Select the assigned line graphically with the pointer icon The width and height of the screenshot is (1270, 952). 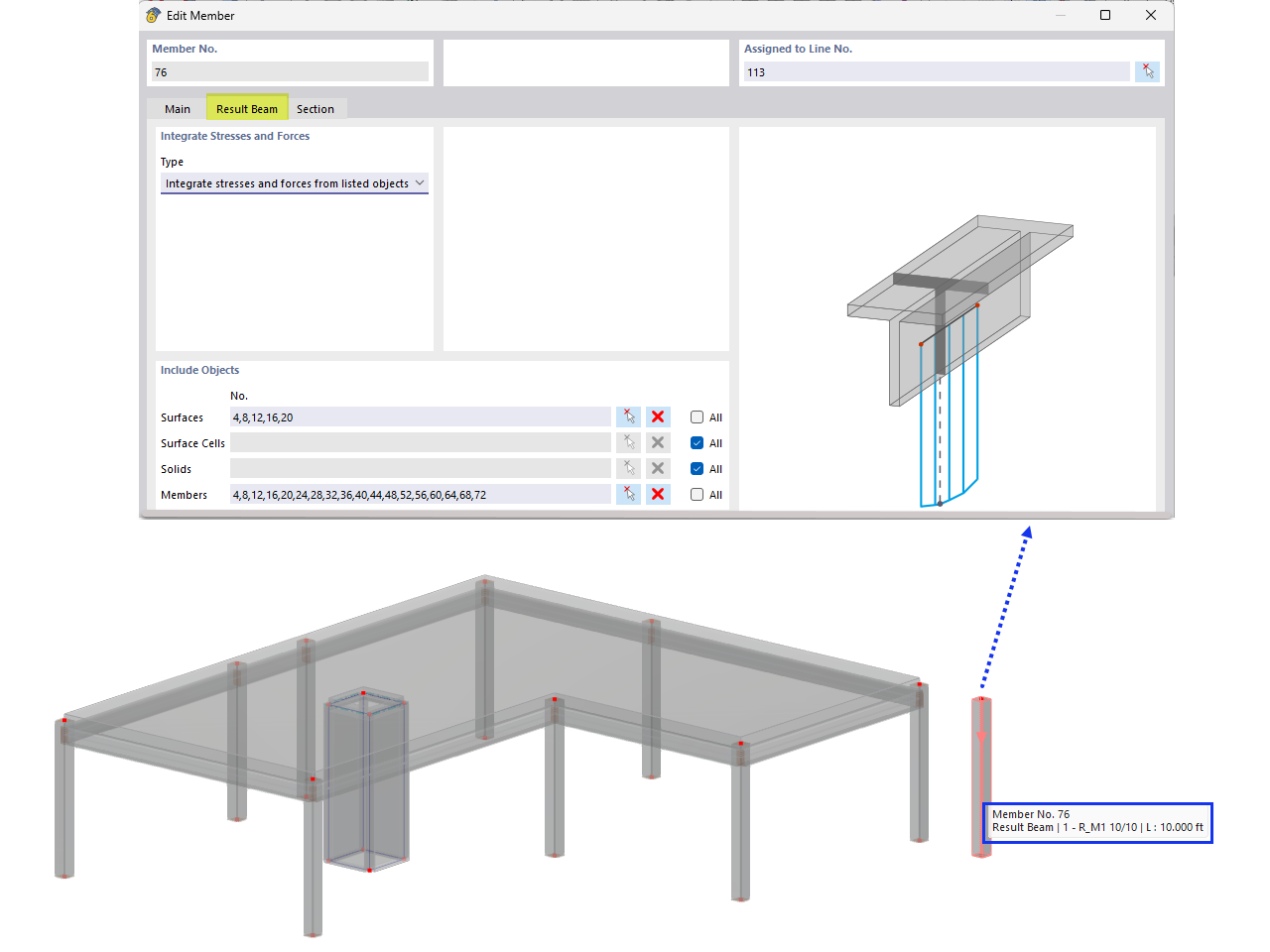(x=1147, y=71)
